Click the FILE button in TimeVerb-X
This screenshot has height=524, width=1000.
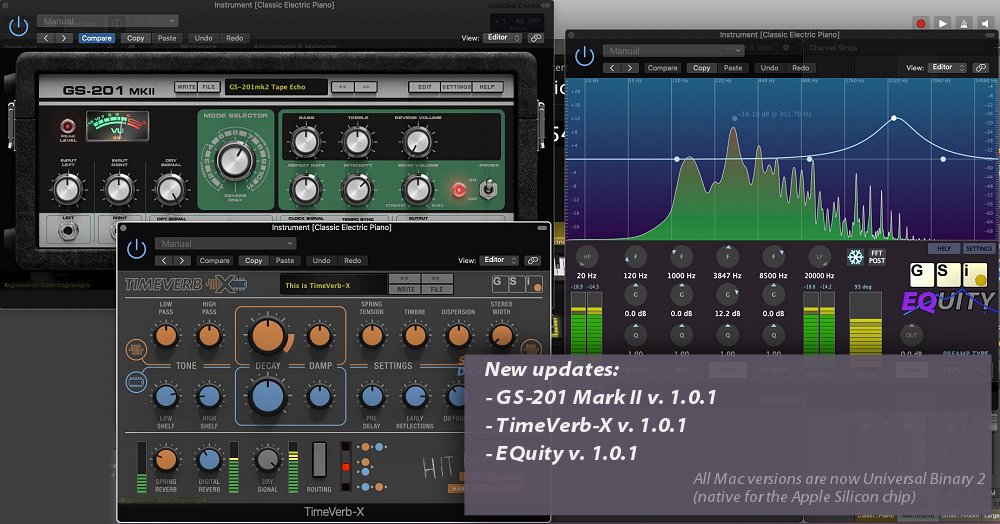click(436, 289)
